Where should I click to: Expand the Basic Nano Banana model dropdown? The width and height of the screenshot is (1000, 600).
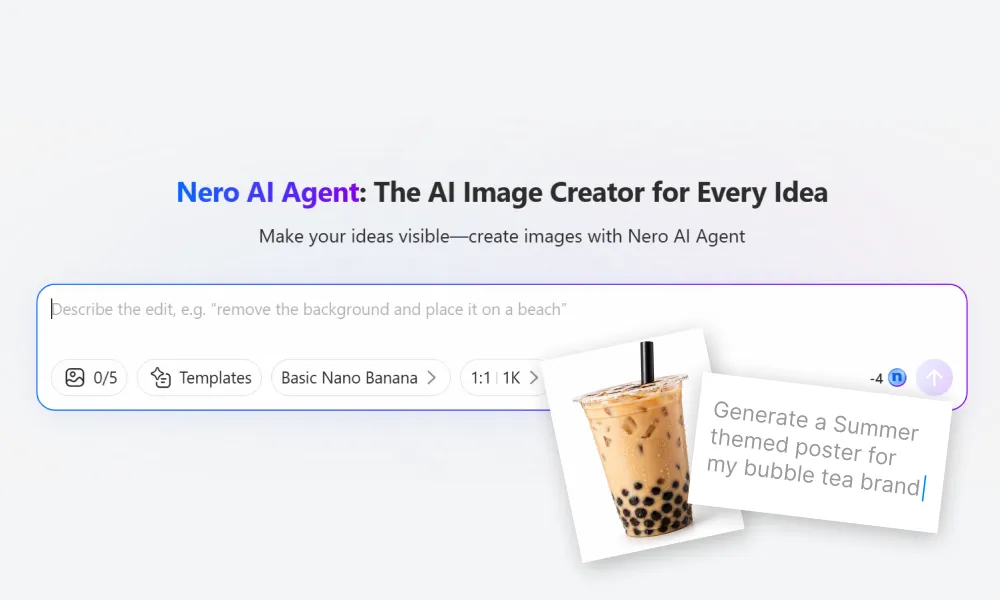pos(360,377)
